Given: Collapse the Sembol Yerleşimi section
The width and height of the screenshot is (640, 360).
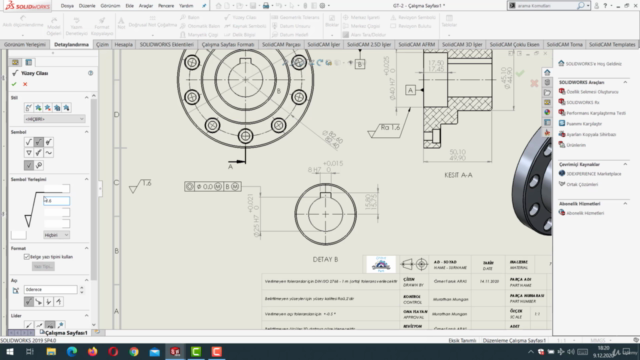Looking at the screenshot, I should coord(87,179).
